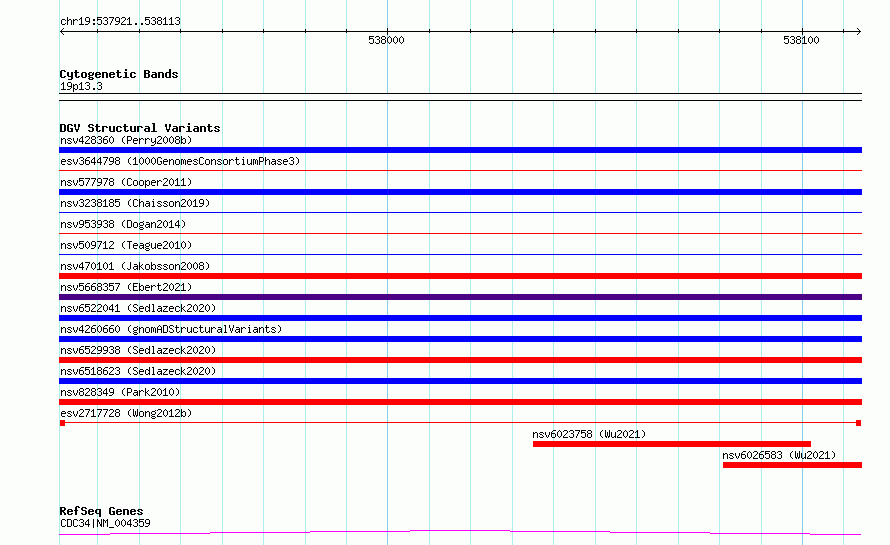Click nsv828349 (Park2010) label
Viewport: 890px width, 545px height.
pyautogui.click(x=120, y=392)
